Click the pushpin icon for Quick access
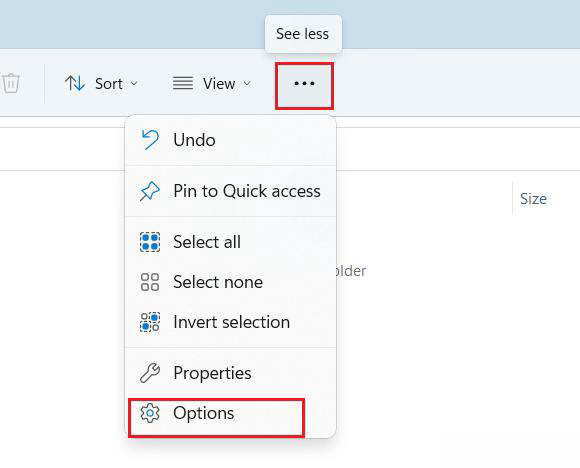Viewport: 580px width, 468px height. (150, 191)
